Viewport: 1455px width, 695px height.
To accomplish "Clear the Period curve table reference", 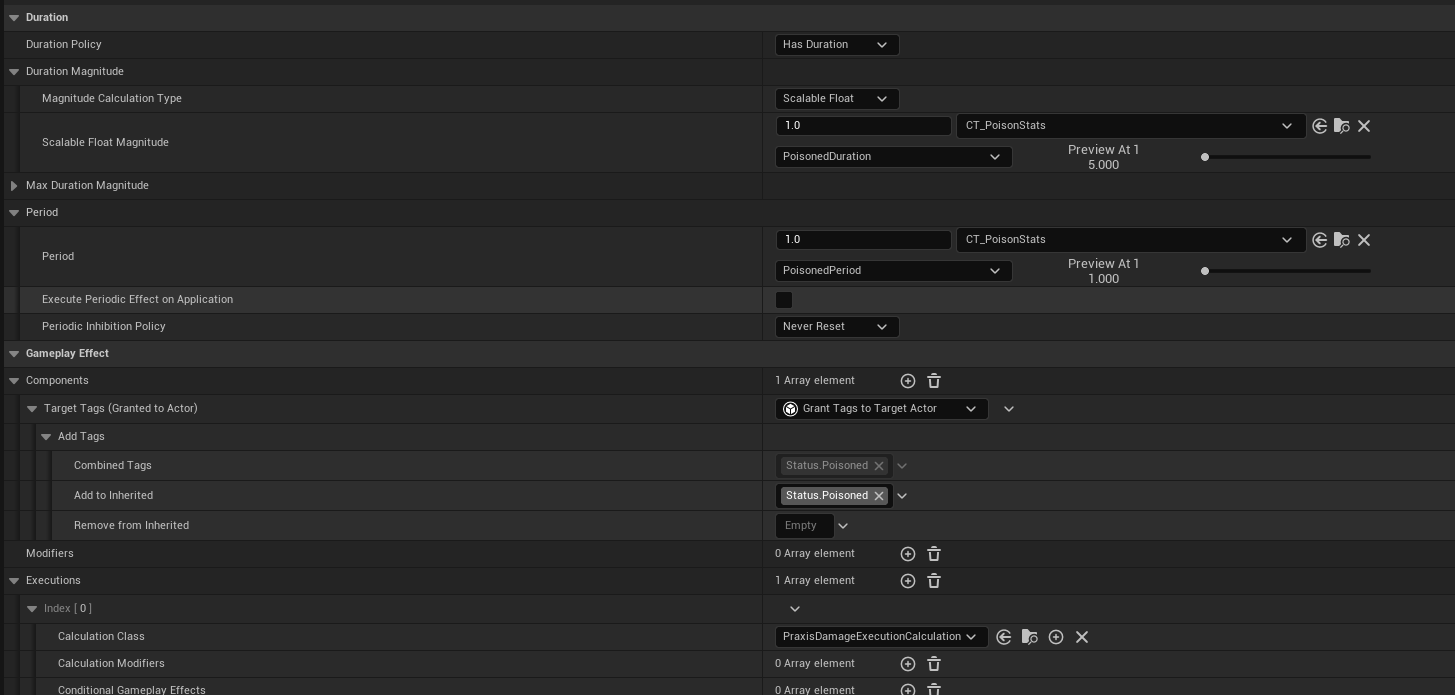I will pyautogui.click(x=1364, y=240).
